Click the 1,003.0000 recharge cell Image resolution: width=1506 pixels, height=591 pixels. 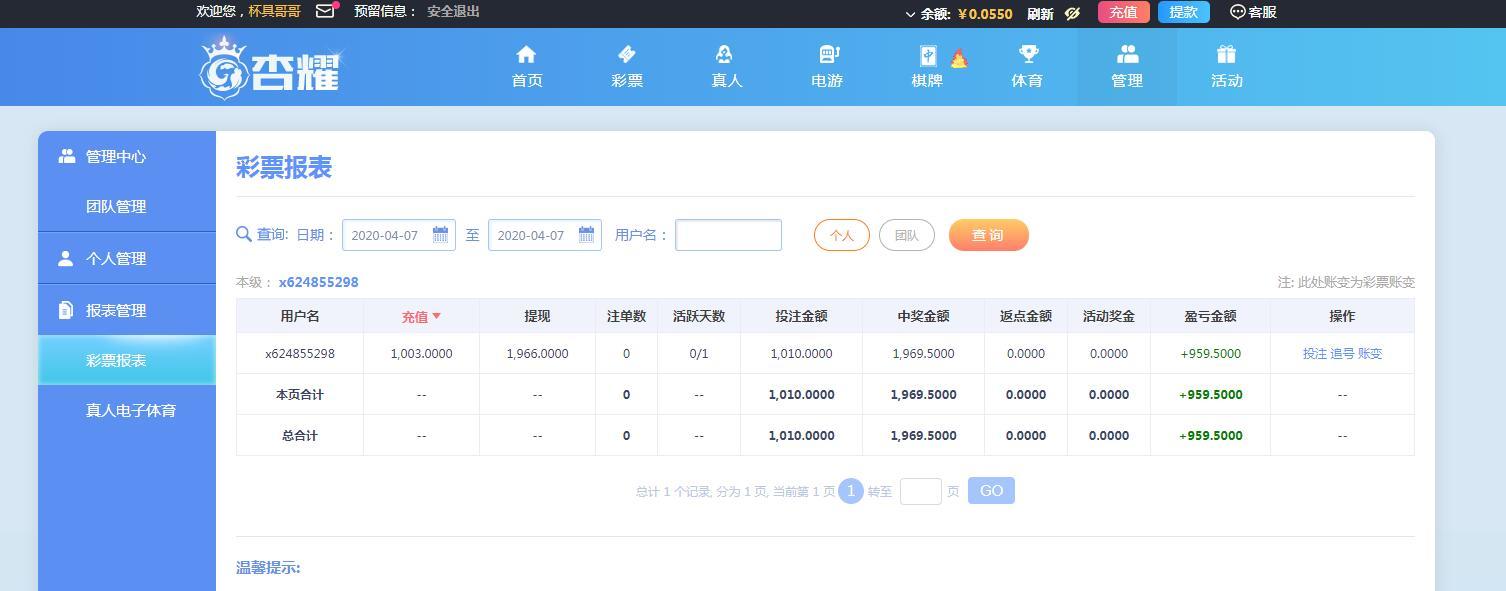click(421, 353)
